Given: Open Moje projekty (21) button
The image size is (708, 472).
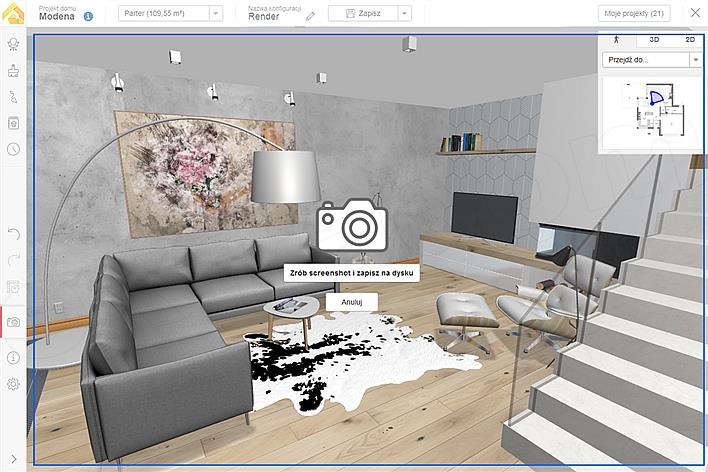Looking at the screenshot, I should (634, 14).
